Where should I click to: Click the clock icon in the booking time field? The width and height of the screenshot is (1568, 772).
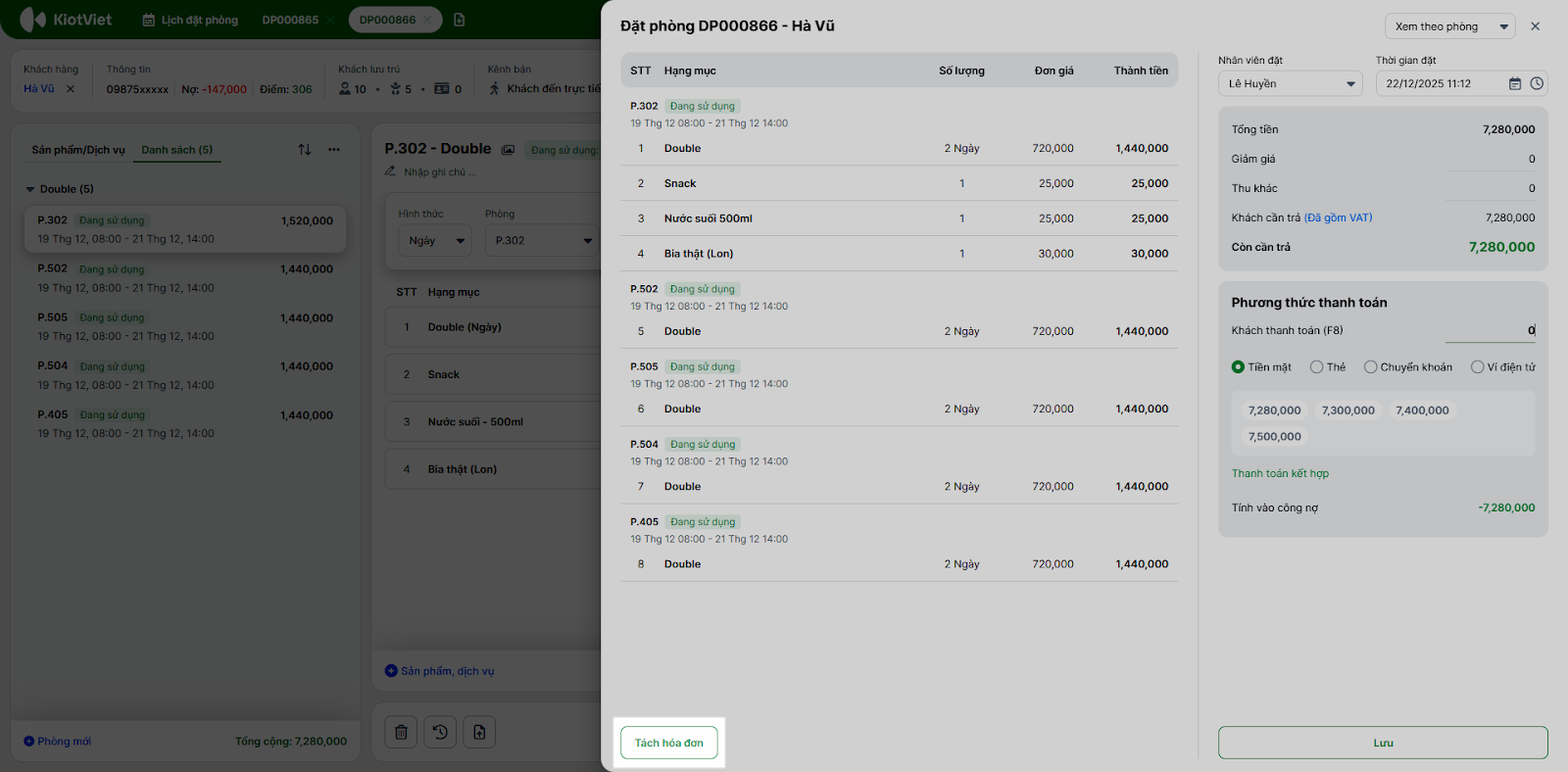click(1537, 84)
